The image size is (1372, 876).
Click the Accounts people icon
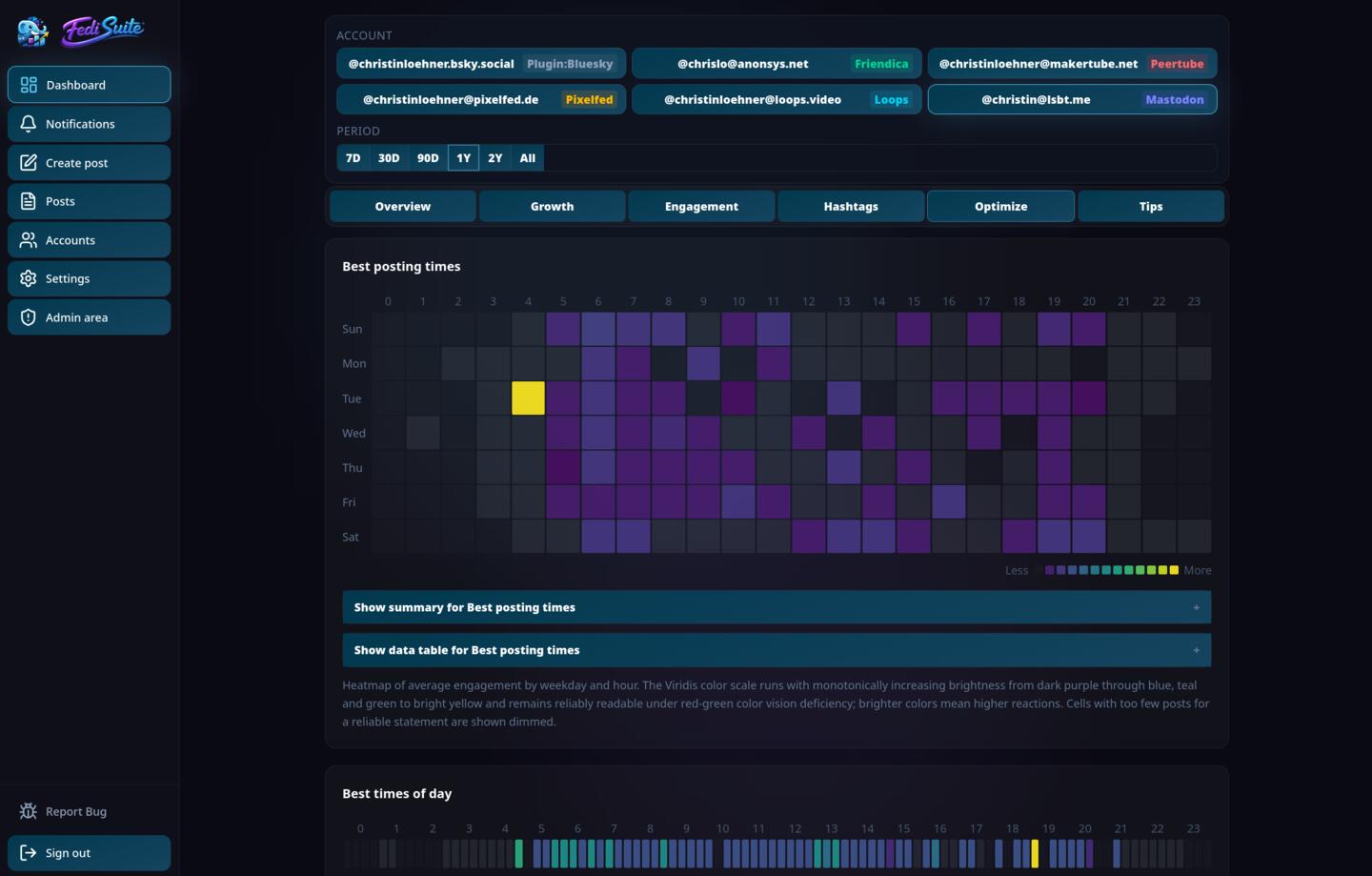(x=29, y=240)
